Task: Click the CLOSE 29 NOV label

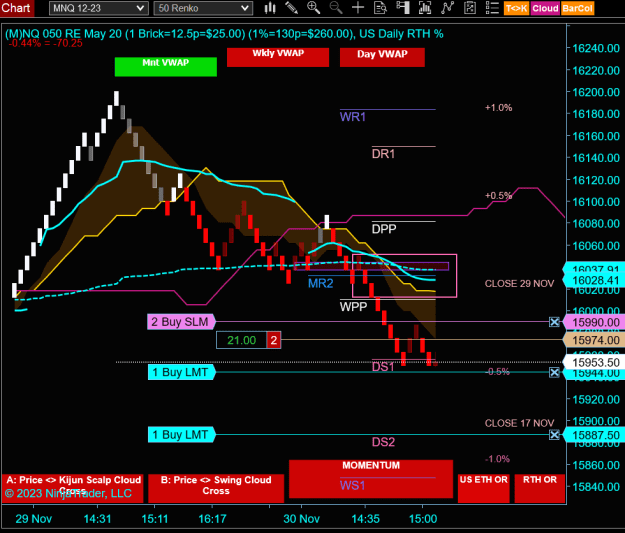Action: tap(519, 283)
